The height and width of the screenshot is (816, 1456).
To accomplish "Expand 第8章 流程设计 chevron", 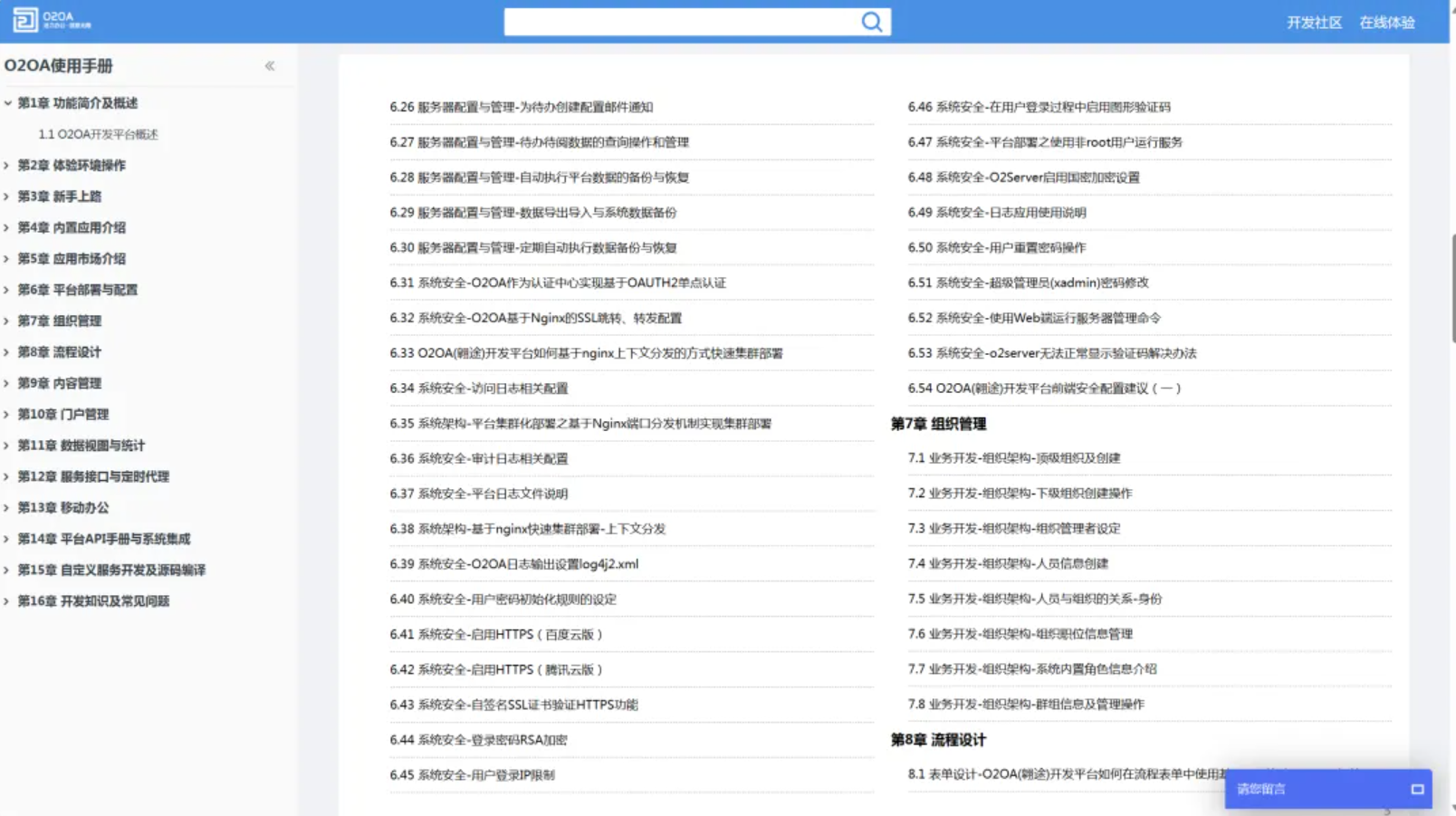I will point(7,352).
